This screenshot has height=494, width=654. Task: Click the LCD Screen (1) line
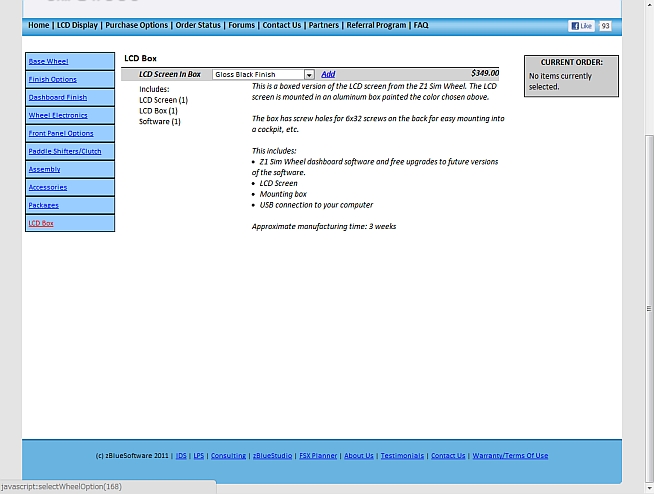164,100
